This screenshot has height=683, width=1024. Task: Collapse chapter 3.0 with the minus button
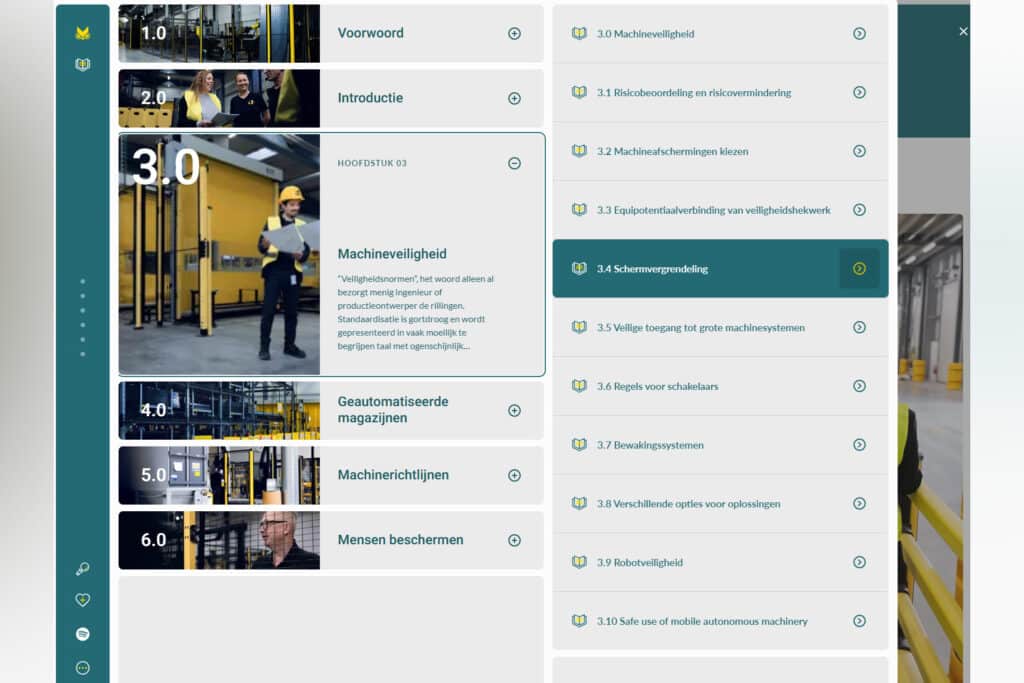click(514, 163)
